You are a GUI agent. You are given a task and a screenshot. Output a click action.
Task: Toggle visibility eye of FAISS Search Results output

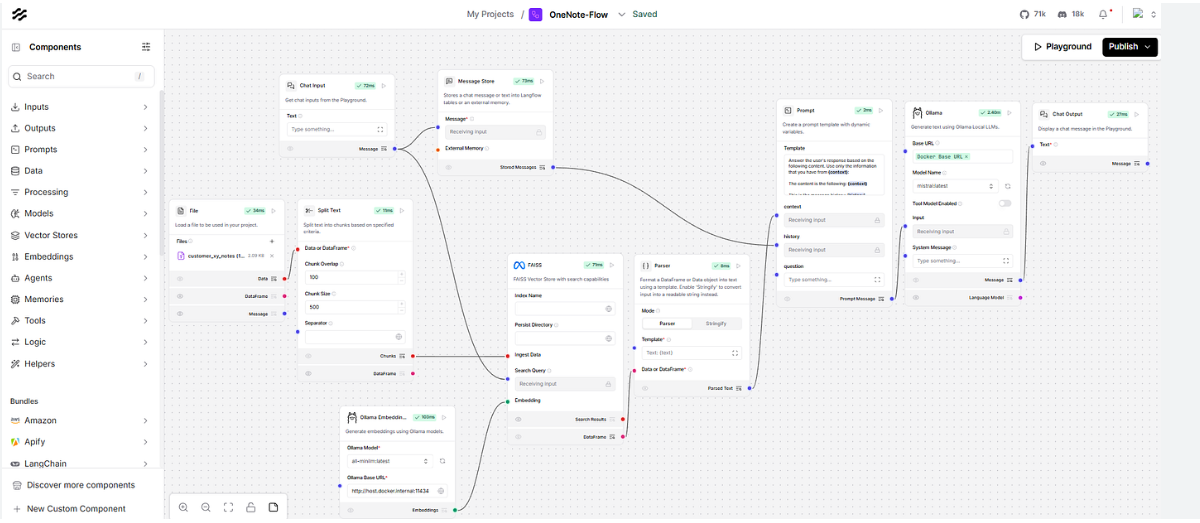tap(519, 419)
